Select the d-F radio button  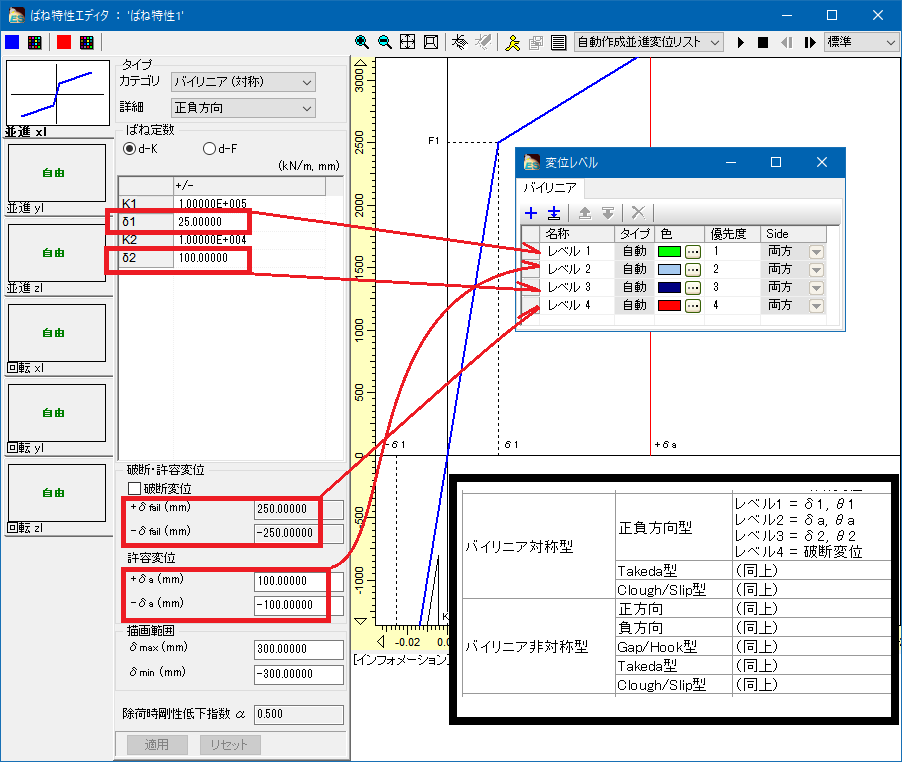209,149
